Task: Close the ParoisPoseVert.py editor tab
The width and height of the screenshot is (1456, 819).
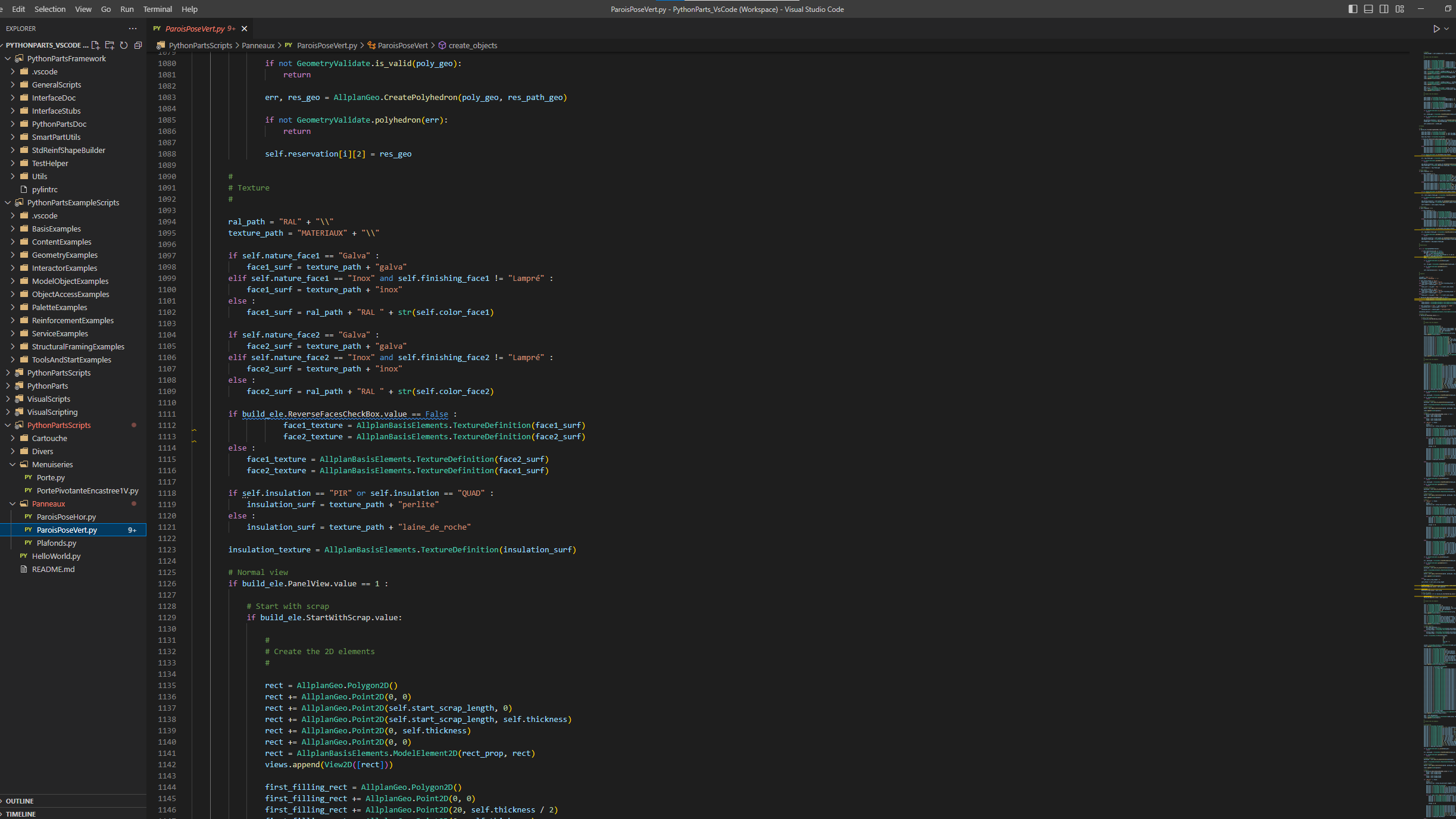Action: point(244,29)
